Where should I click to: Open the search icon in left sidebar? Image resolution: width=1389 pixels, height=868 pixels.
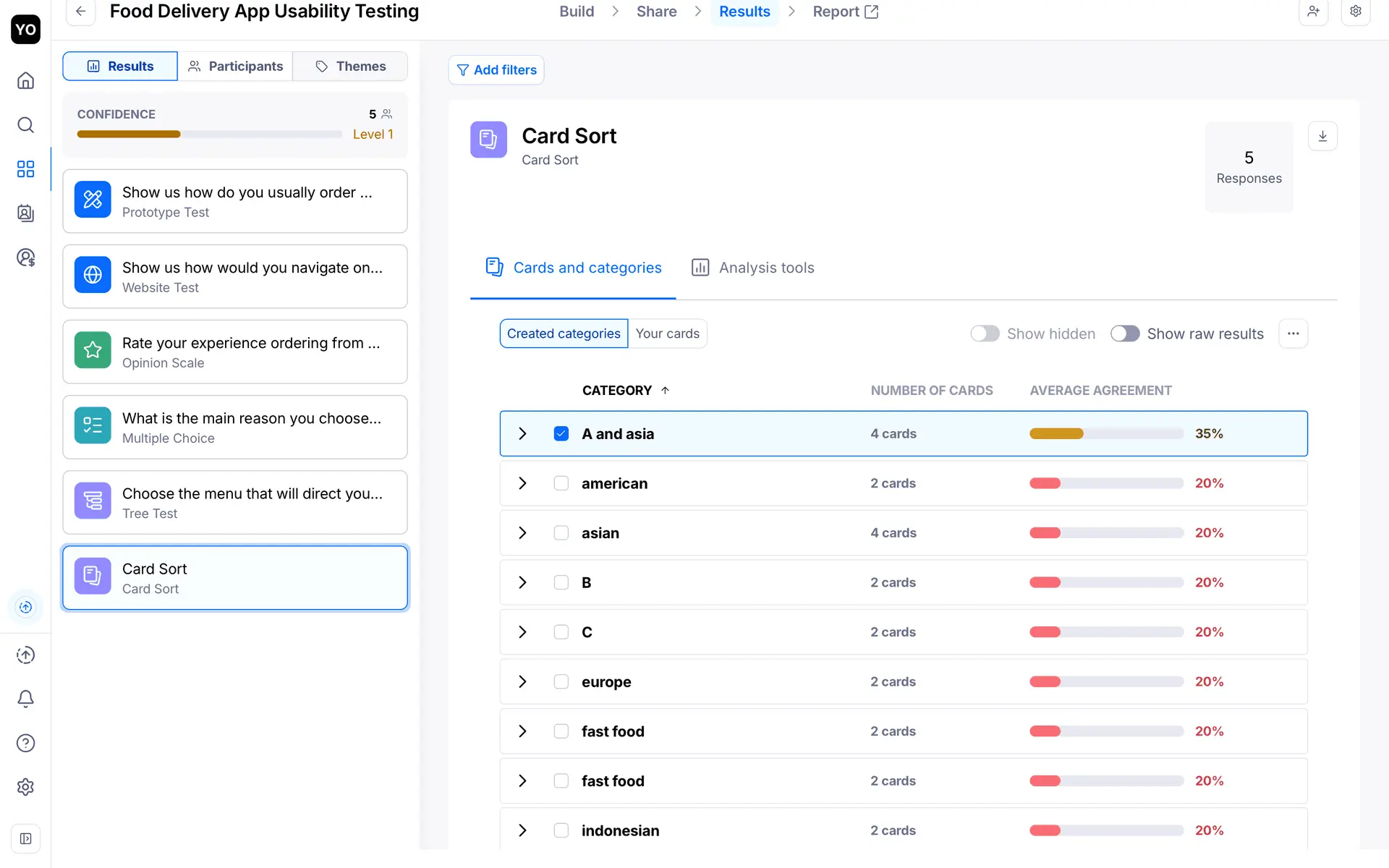25,125
